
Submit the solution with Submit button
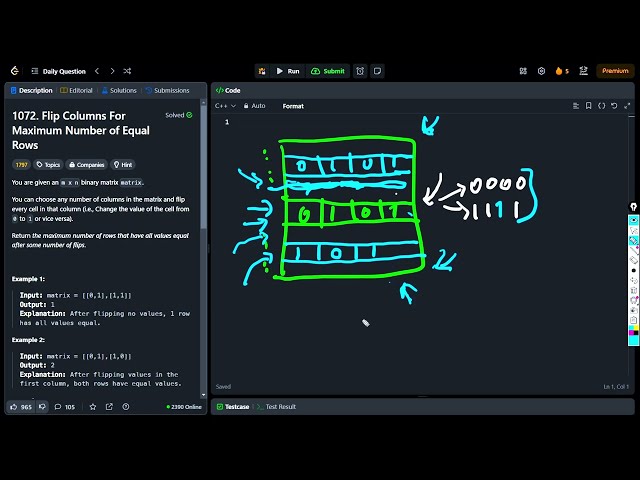pos(328,71)
